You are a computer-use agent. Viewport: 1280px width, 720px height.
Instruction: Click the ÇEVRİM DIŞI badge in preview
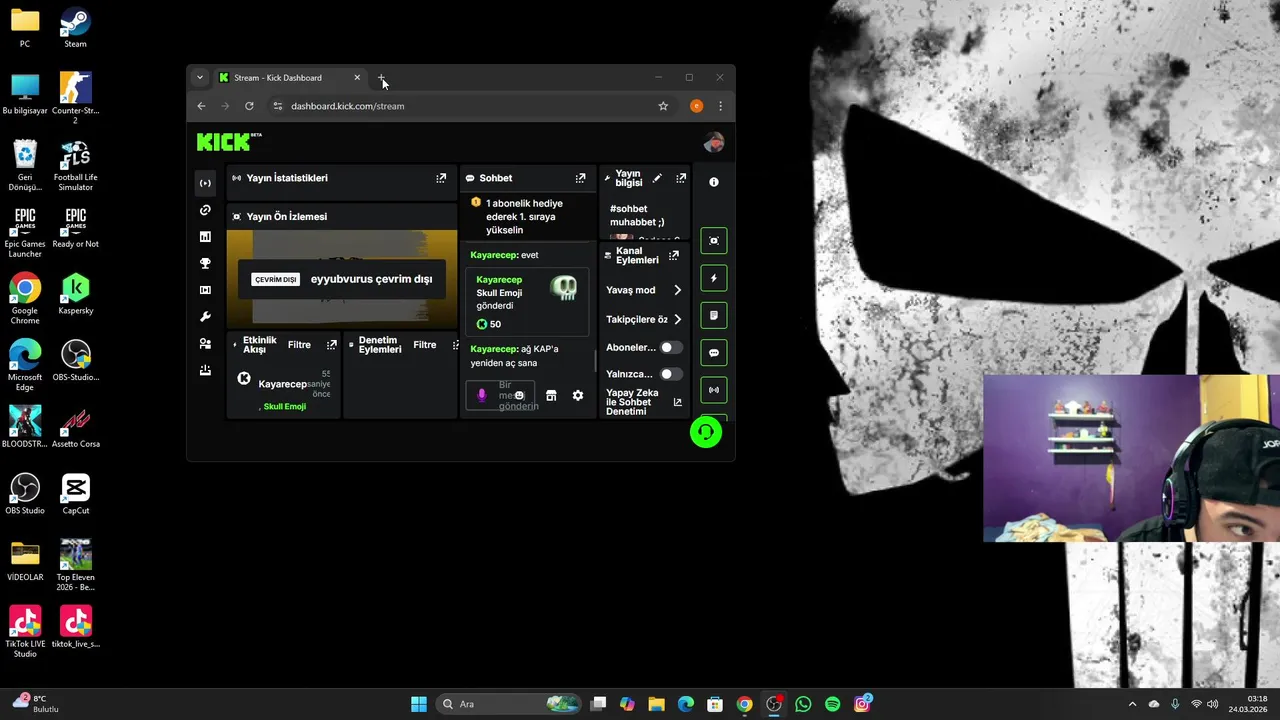click(x=276, y=280)
